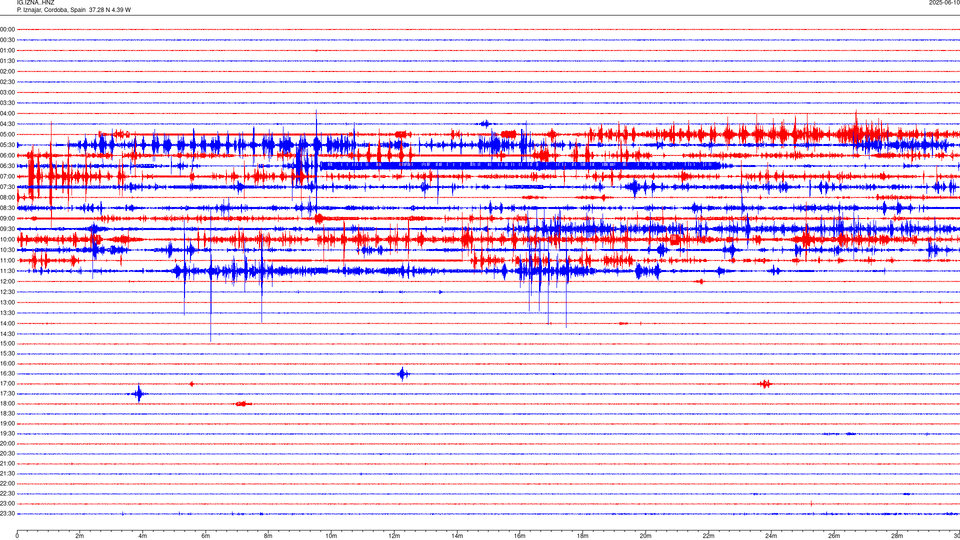
Task: Click the 20m minute axis label
Action: point(645,536)
